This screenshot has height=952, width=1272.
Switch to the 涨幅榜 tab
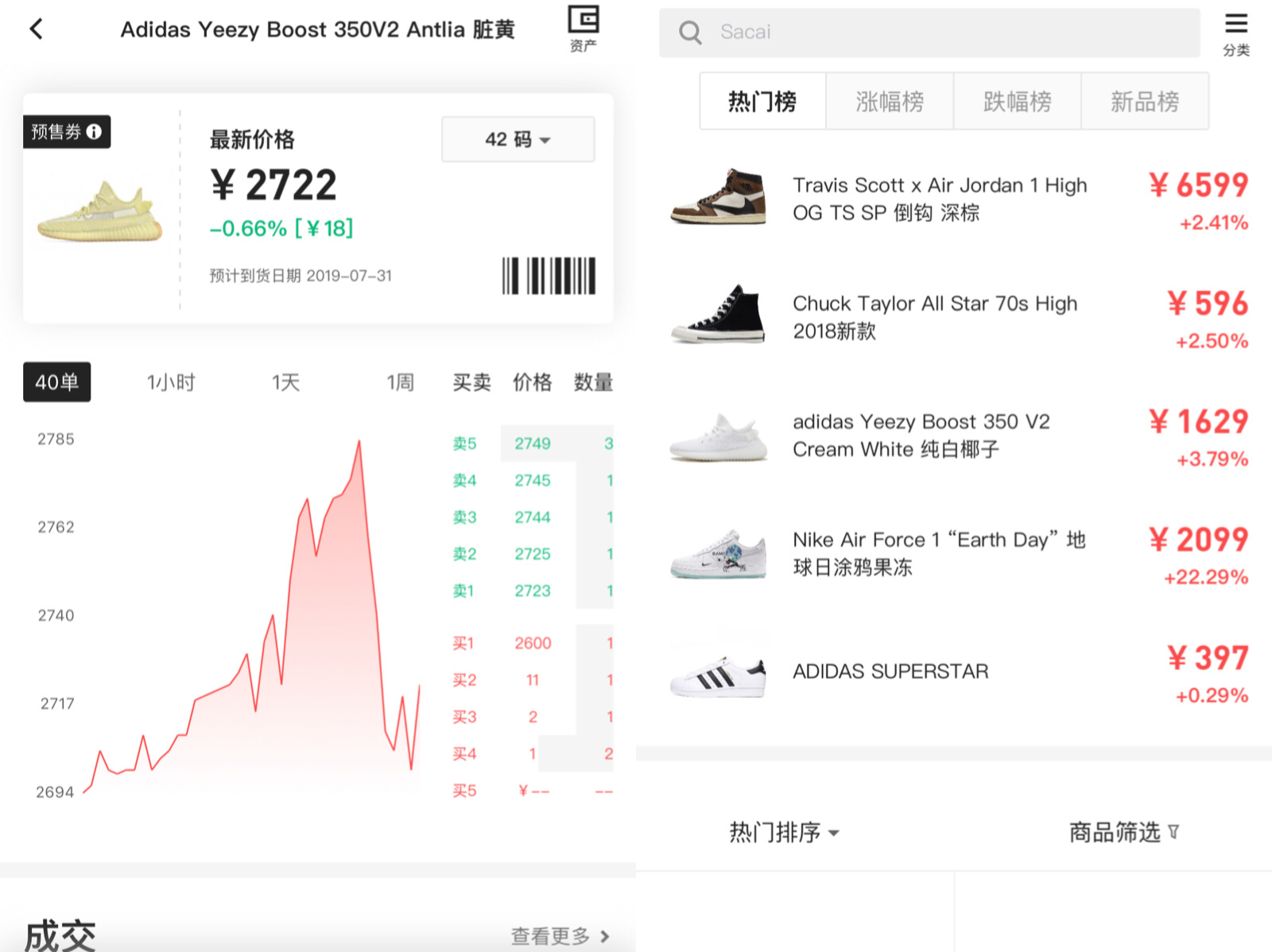coord(890,101)
